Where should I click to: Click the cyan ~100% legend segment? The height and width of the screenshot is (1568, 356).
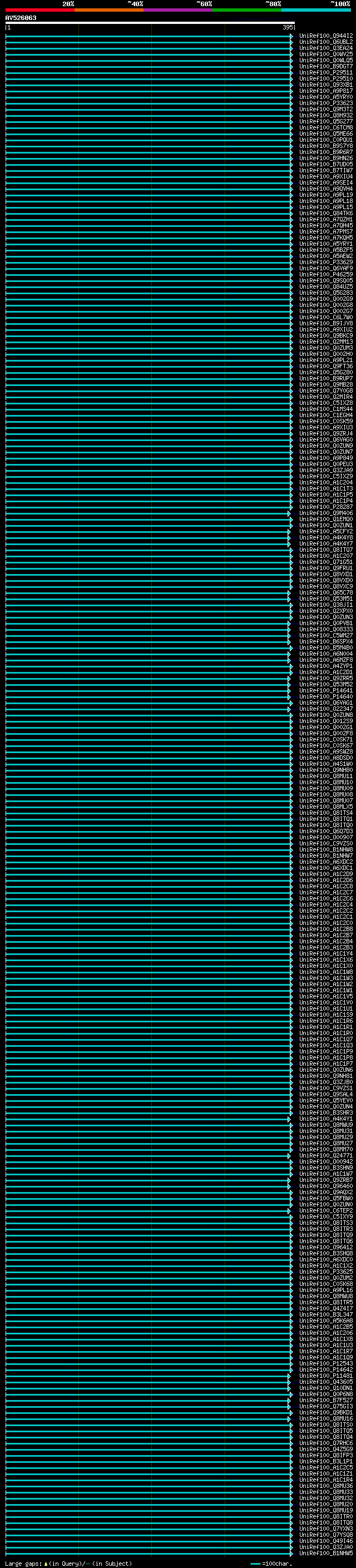point(316,10)
